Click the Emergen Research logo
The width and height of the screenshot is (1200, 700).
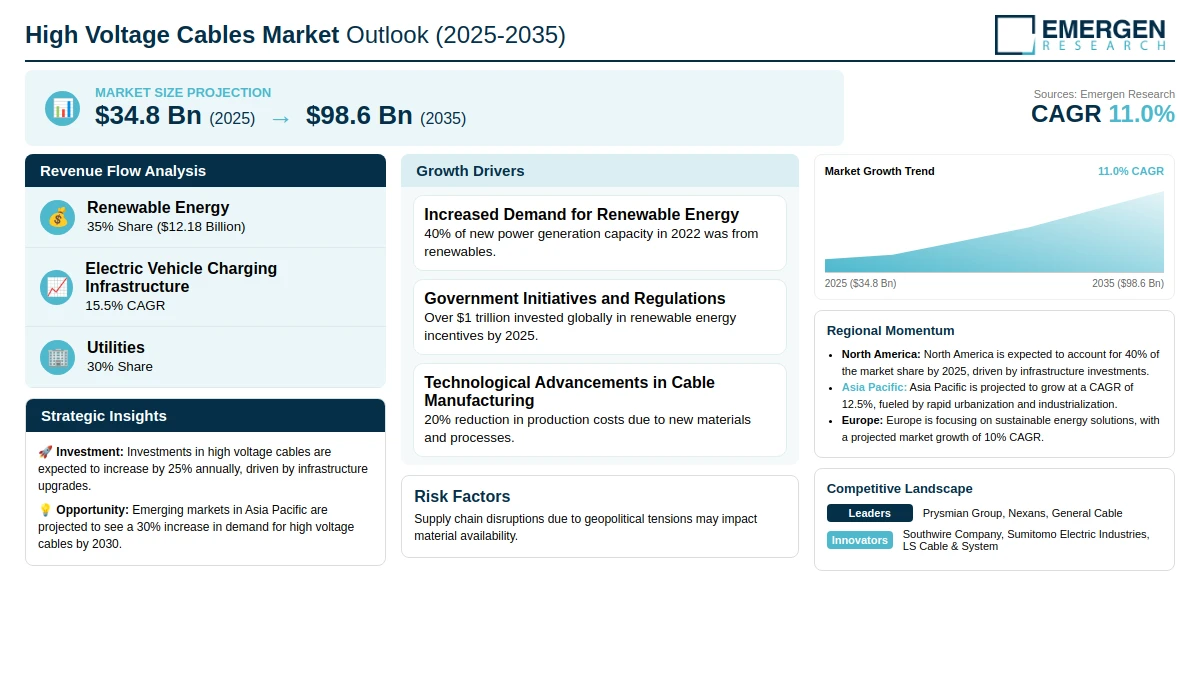point(1080,35)
